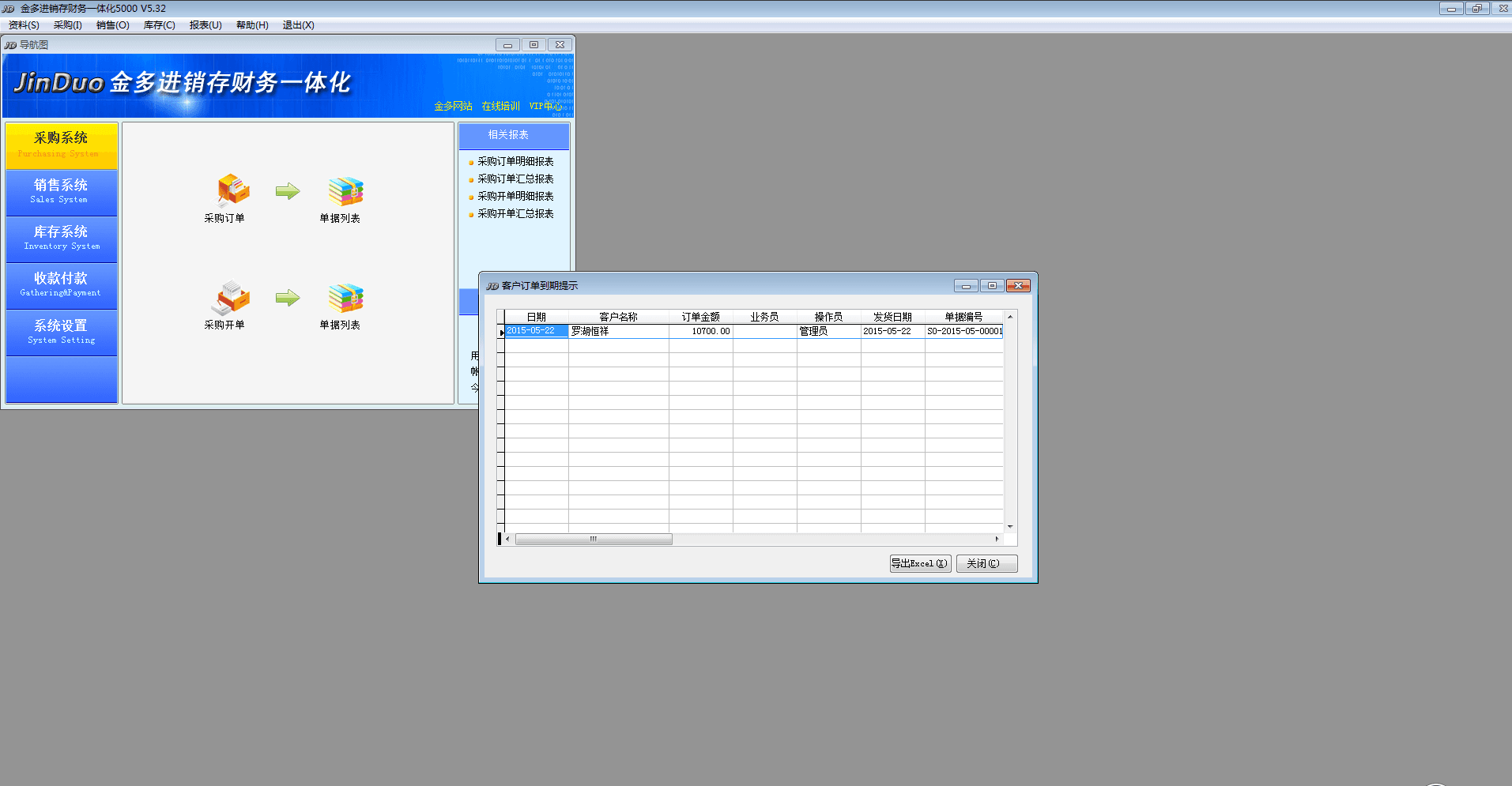Click the green arrow next to 采购订单

pos(288,191)
